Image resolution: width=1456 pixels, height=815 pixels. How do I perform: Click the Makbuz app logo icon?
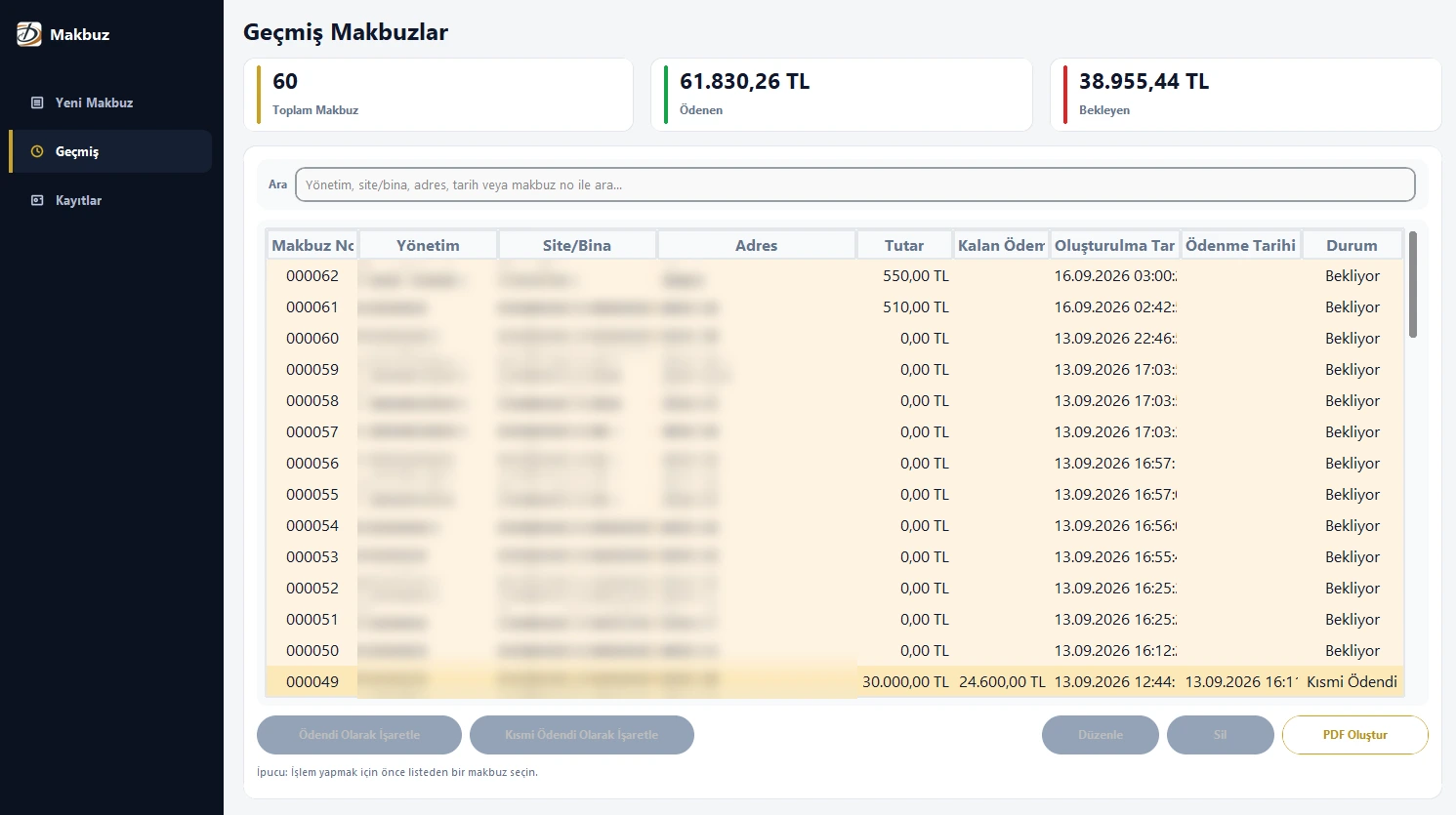click(29, 34)
